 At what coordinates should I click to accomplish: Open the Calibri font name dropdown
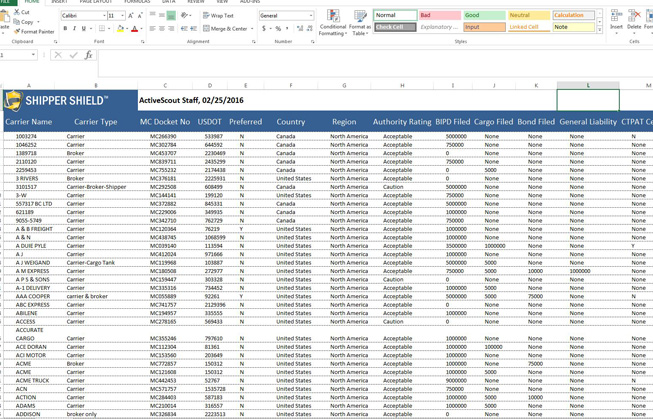(103, 16)
